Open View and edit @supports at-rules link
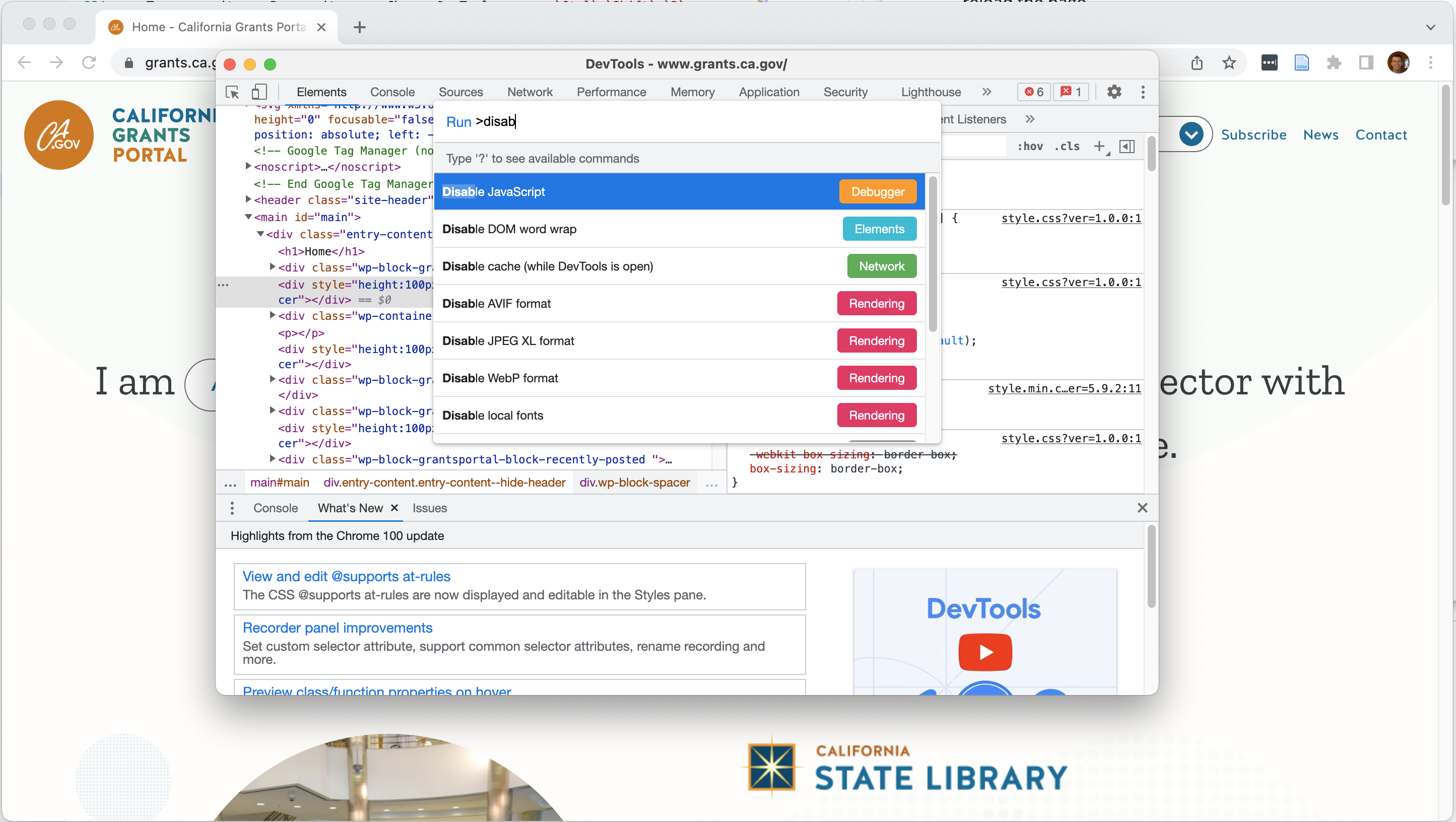This screenshot has height=822, width=1456. [x=346, y=576]
